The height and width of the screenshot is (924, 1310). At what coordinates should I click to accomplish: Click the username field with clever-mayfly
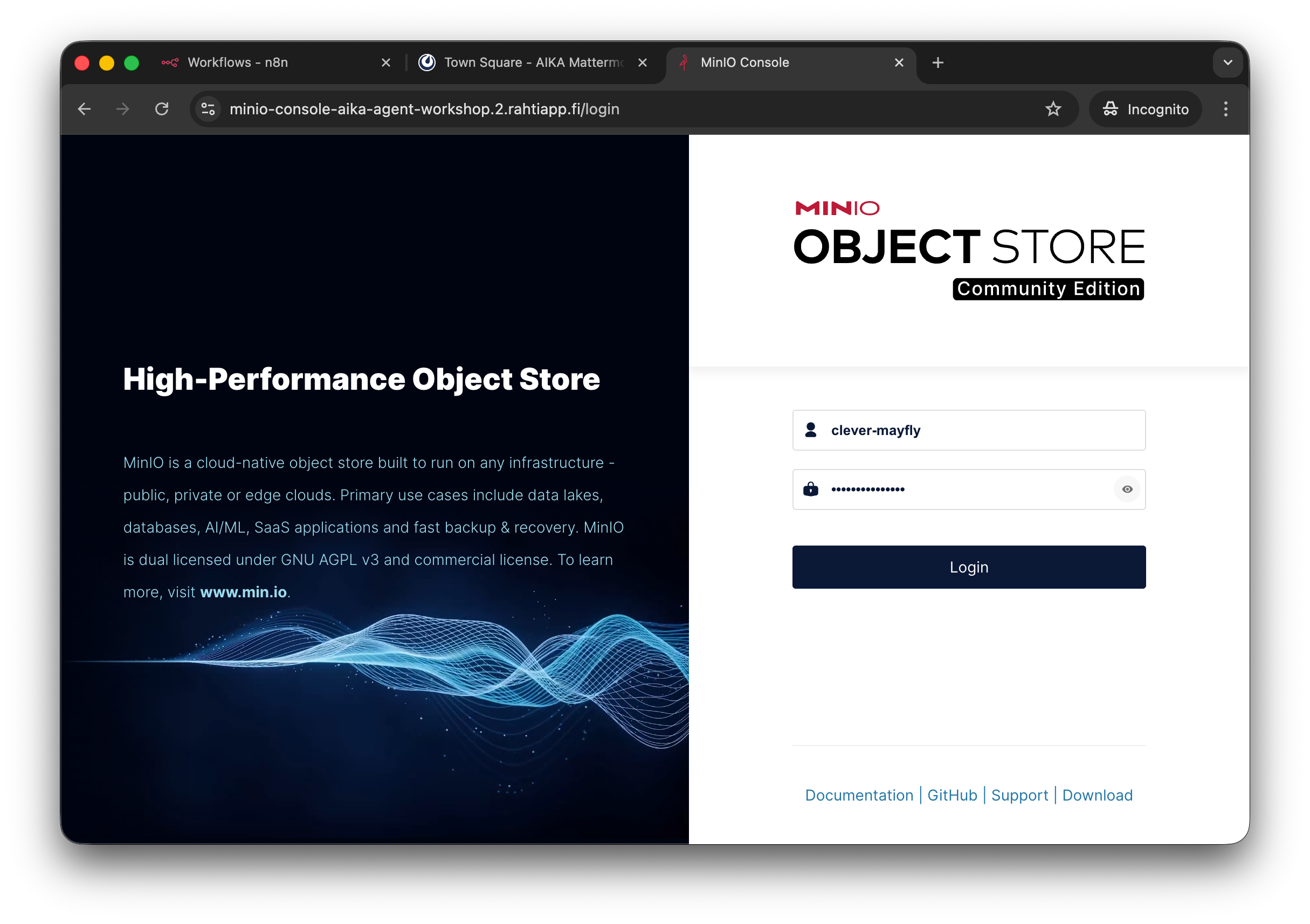pyautogui.click(x=981, y=430)
